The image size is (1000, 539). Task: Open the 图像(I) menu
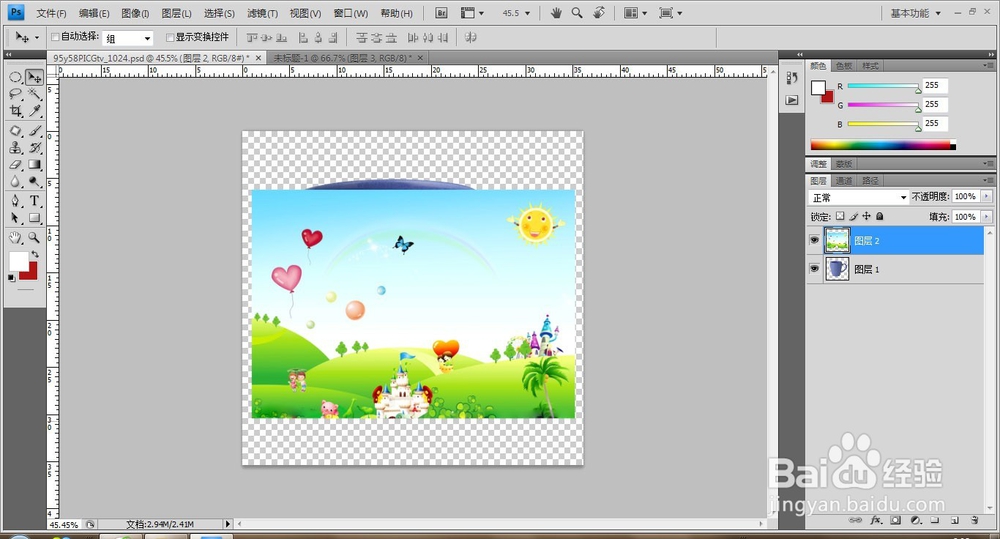click(135, 13)
